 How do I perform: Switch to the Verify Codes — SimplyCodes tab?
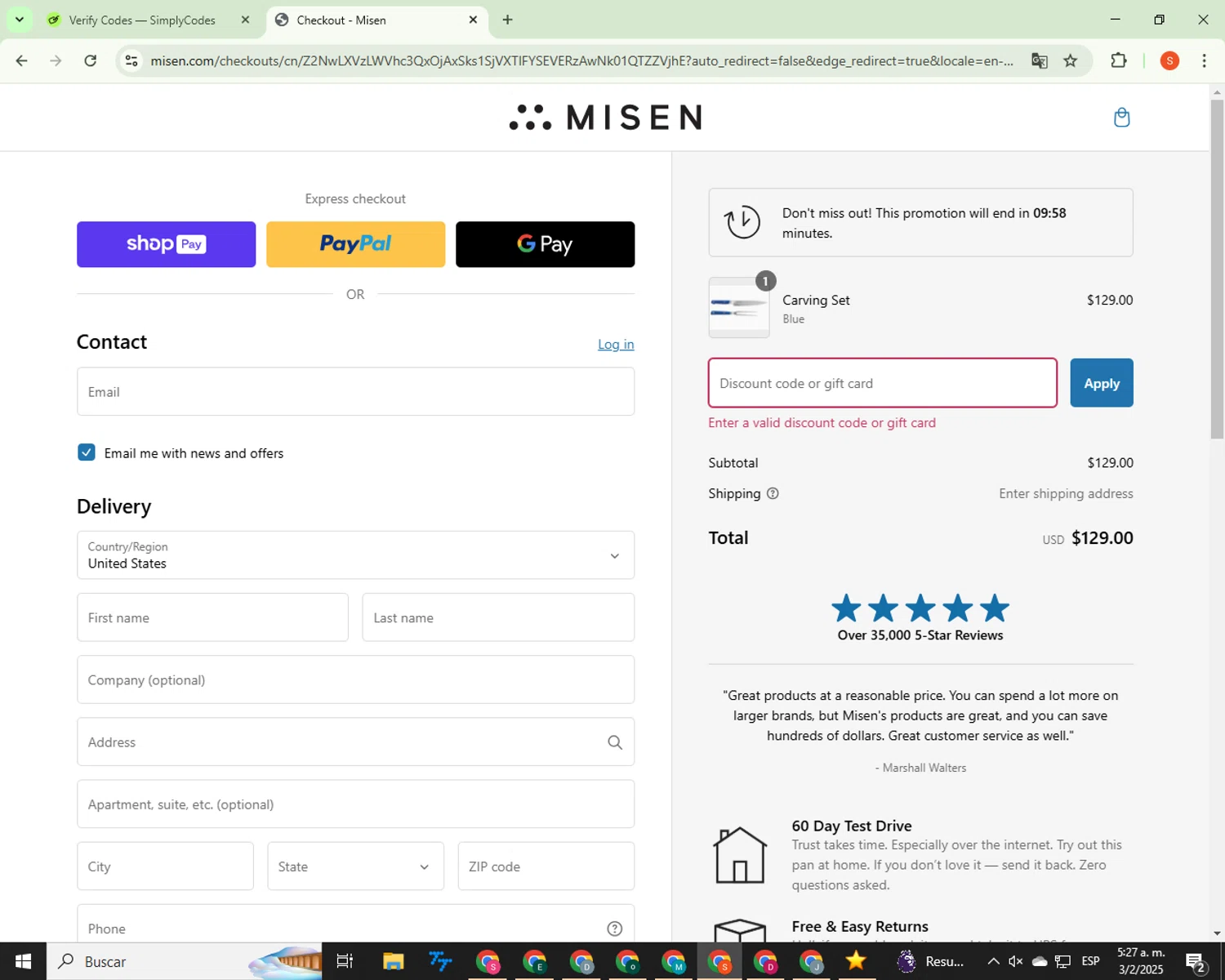(x=140, y=20)
